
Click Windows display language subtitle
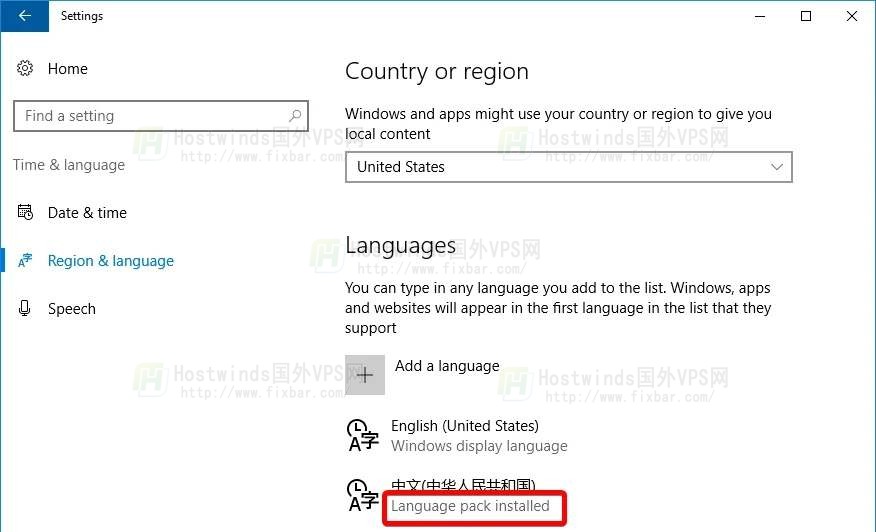[479, 446]
